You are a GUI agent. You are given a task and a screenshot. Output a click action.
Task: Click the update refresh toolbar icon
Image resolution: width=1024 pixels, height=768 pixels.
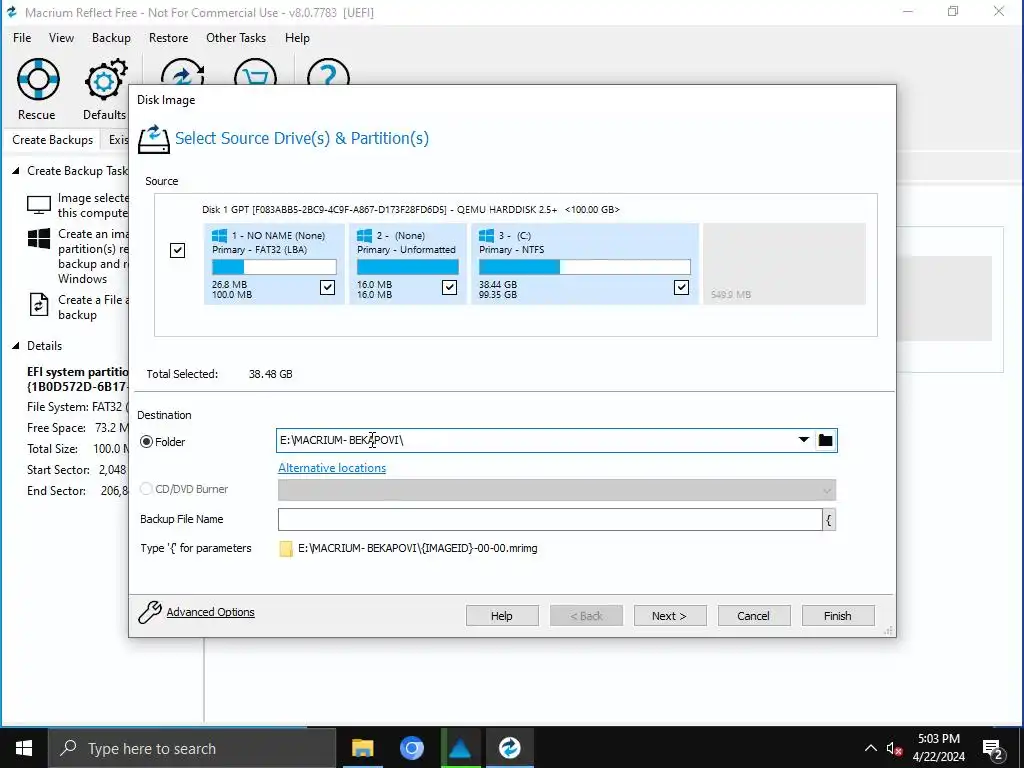[182, 72]
